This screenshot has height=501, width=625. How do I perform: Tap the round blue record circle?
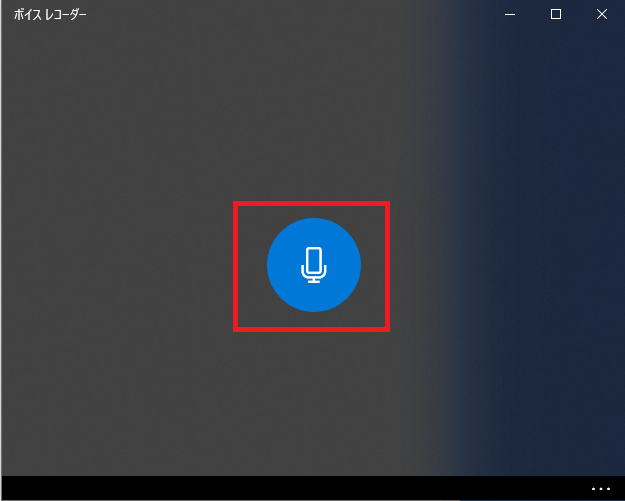point(314,265)
